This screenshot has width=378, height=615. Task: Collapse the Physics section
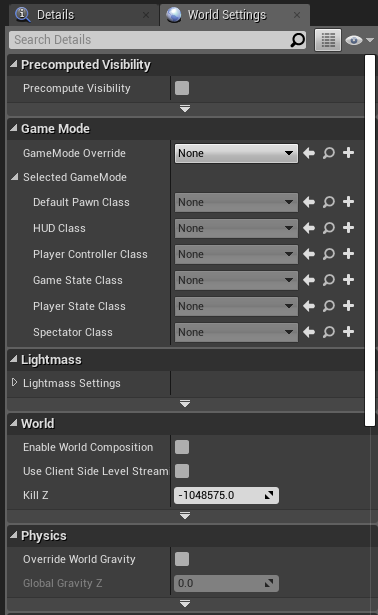tap(13, 535)
